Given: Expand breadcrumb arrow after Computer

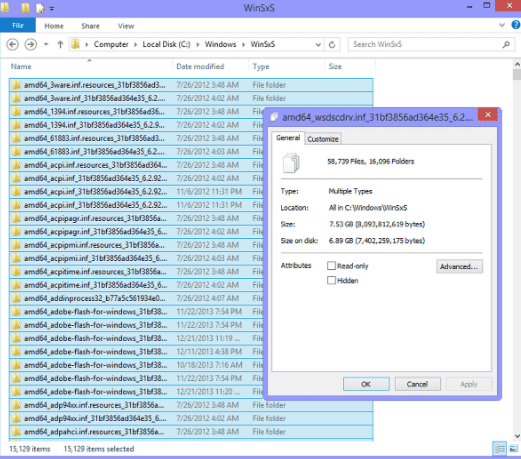Looking at the screenshot, I should click(136, 44).
